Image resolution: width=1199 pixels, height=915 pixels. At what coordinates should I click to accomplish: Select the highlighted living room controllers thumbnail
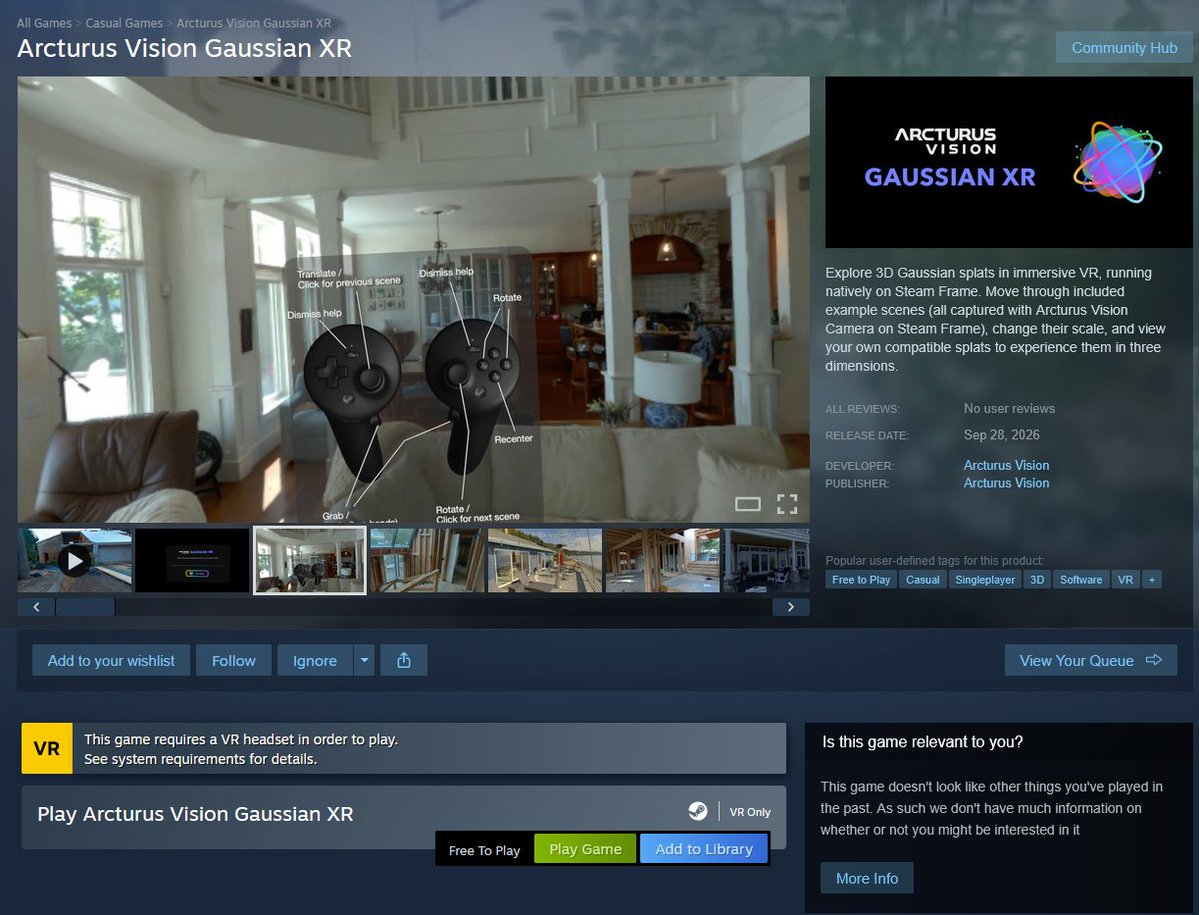coord(310,560)
